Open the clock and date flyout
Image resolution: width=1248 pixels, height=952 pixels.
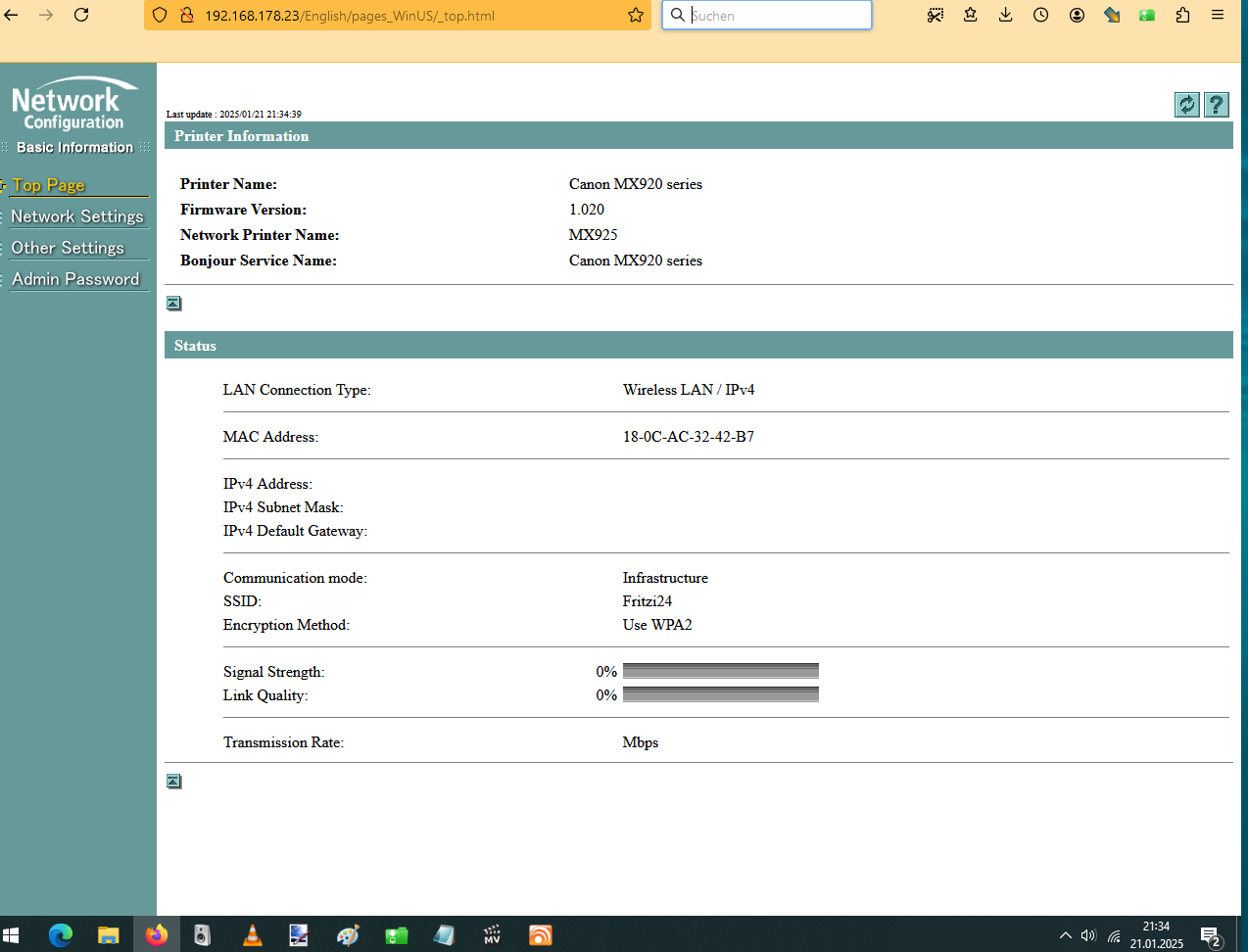[x=1156, y=935]
